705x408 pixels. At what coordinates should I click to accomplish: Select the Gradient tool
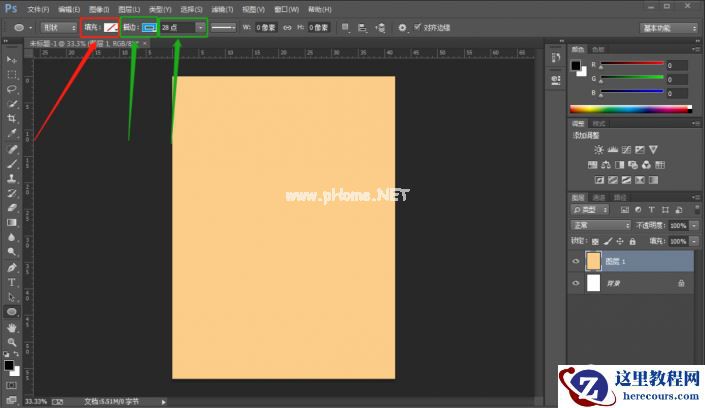[x=12, y=222]
